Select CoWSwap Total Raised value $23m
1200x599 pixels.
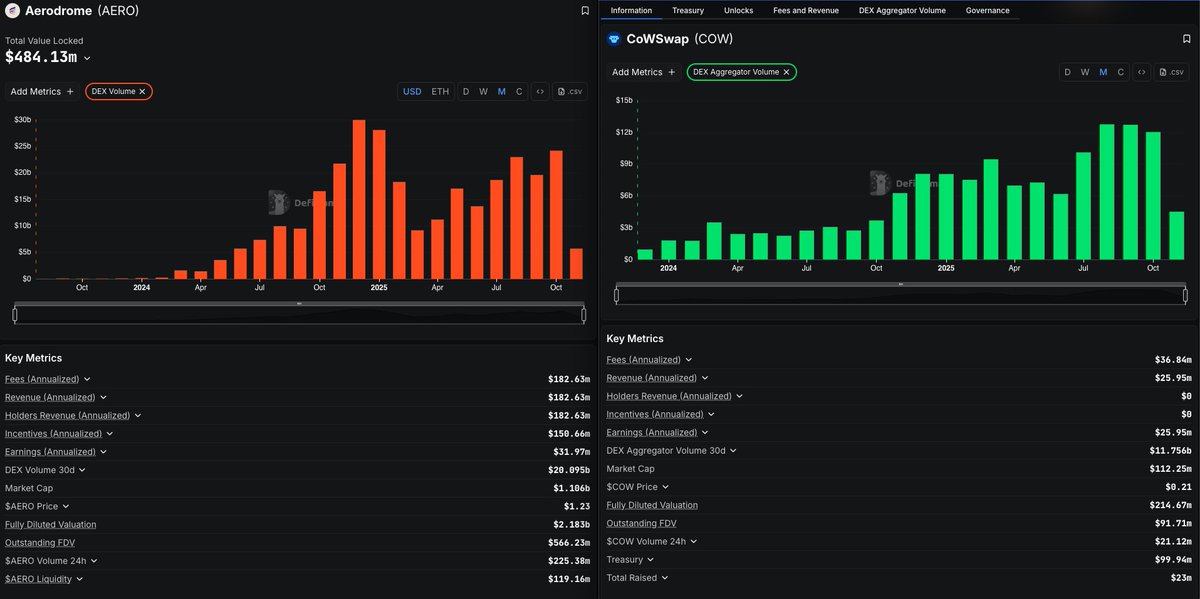(1181, 578)
